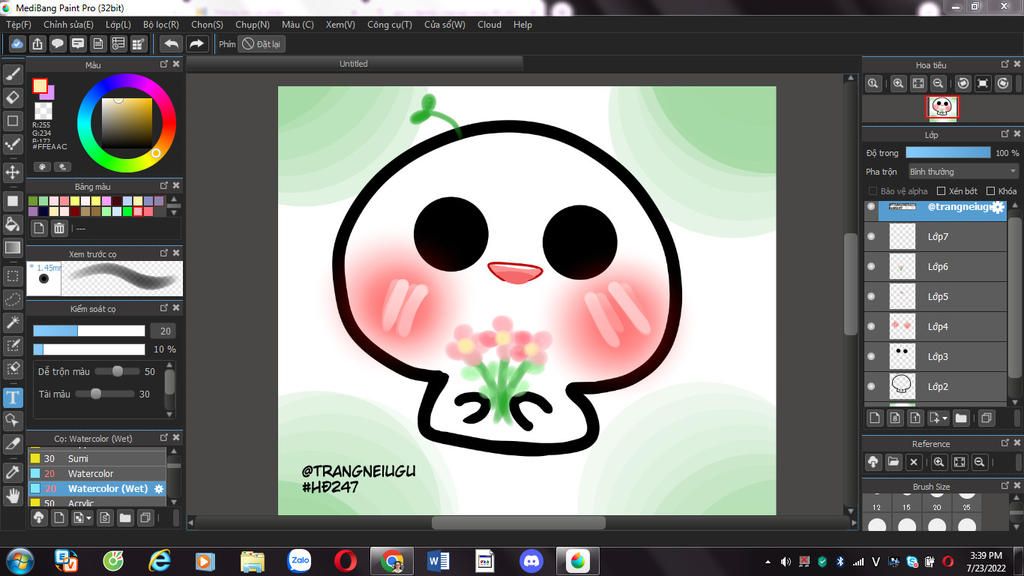Adjust the Tải màu slider
Screen dimensions: 1024x576
pyautogui.click(x=105, y=394)
